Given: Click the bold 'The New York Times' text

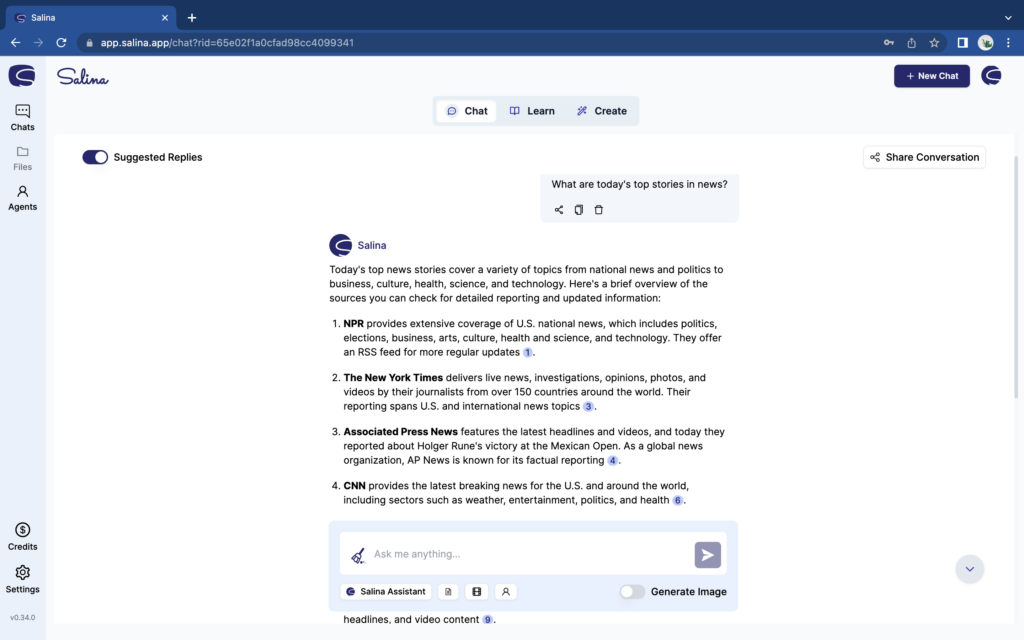Looking at the screenshot, I should click(x=393, y=378).
